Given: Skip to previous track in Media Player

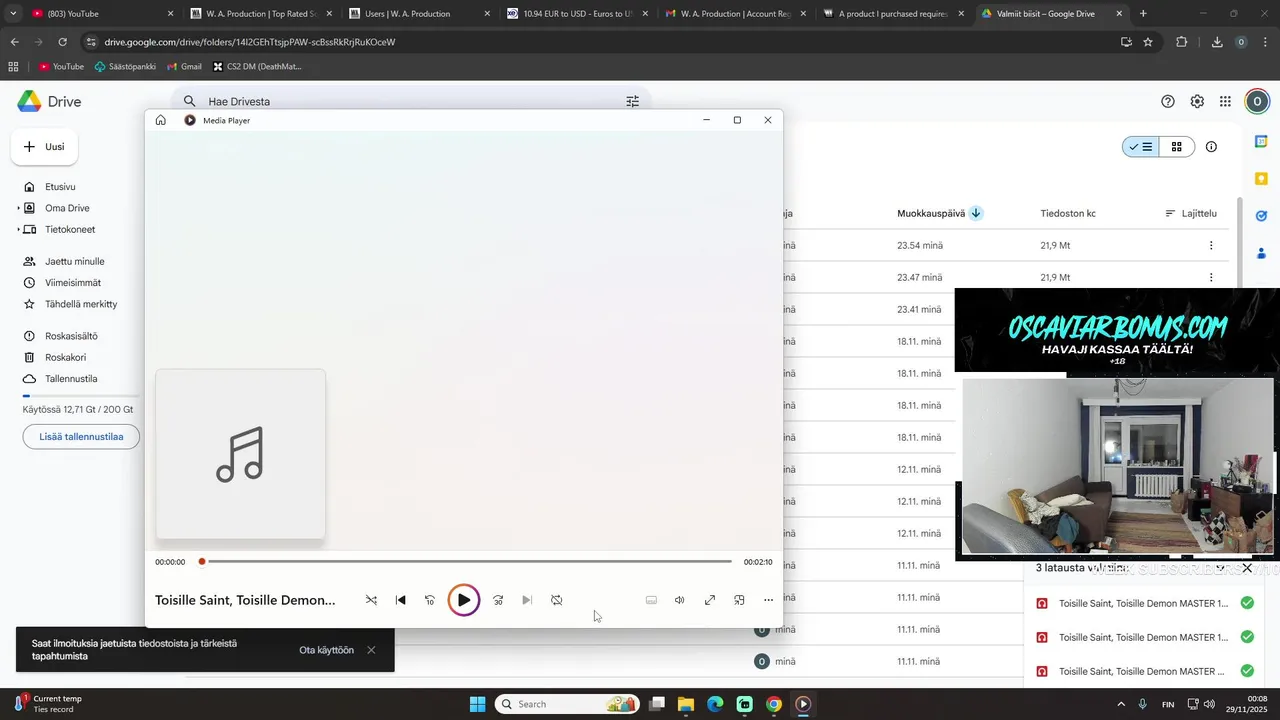Looking at the screenshot, I should [x=401, y=600].
